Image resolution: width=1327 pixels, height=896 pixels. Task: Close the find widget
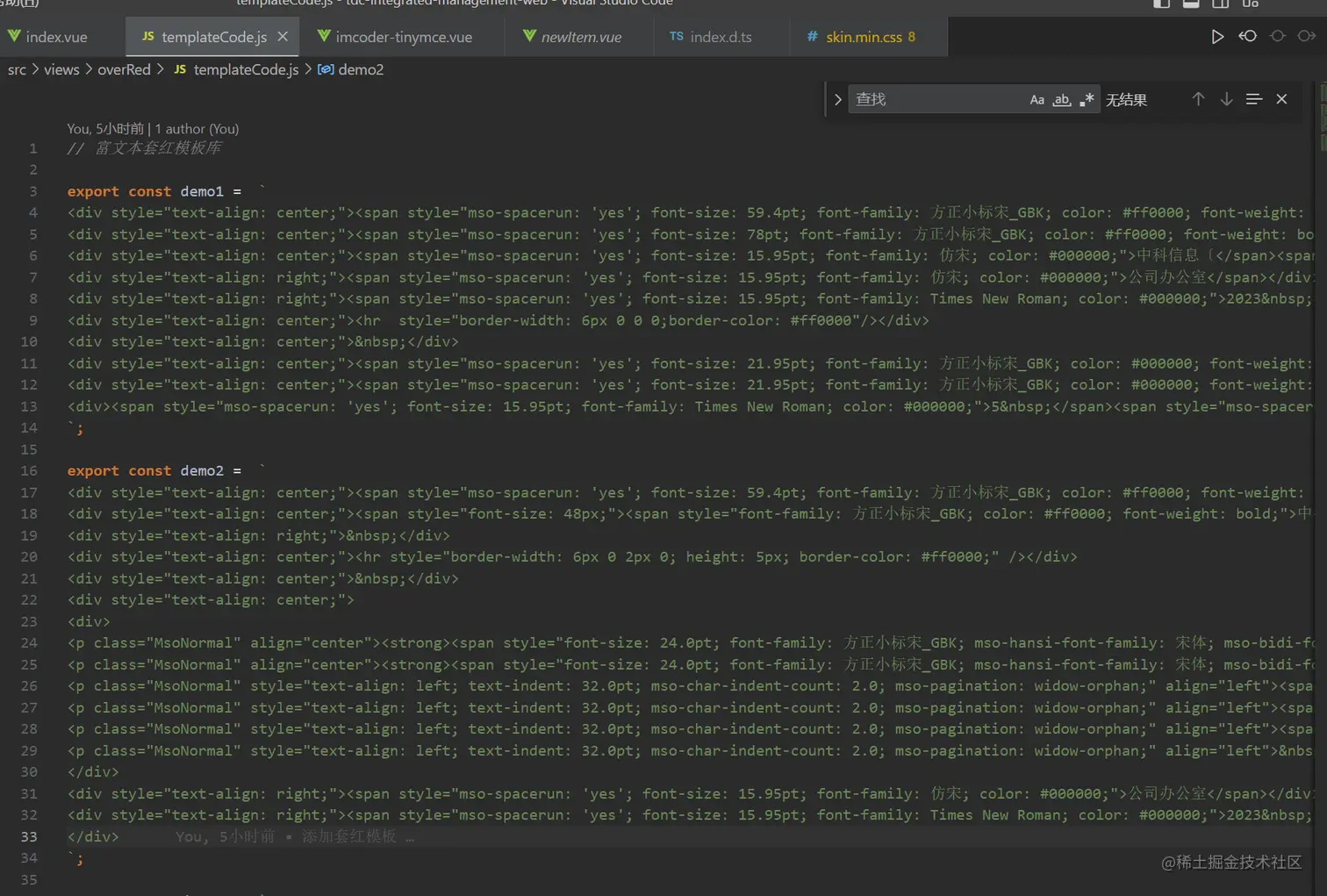[1281, 99]
